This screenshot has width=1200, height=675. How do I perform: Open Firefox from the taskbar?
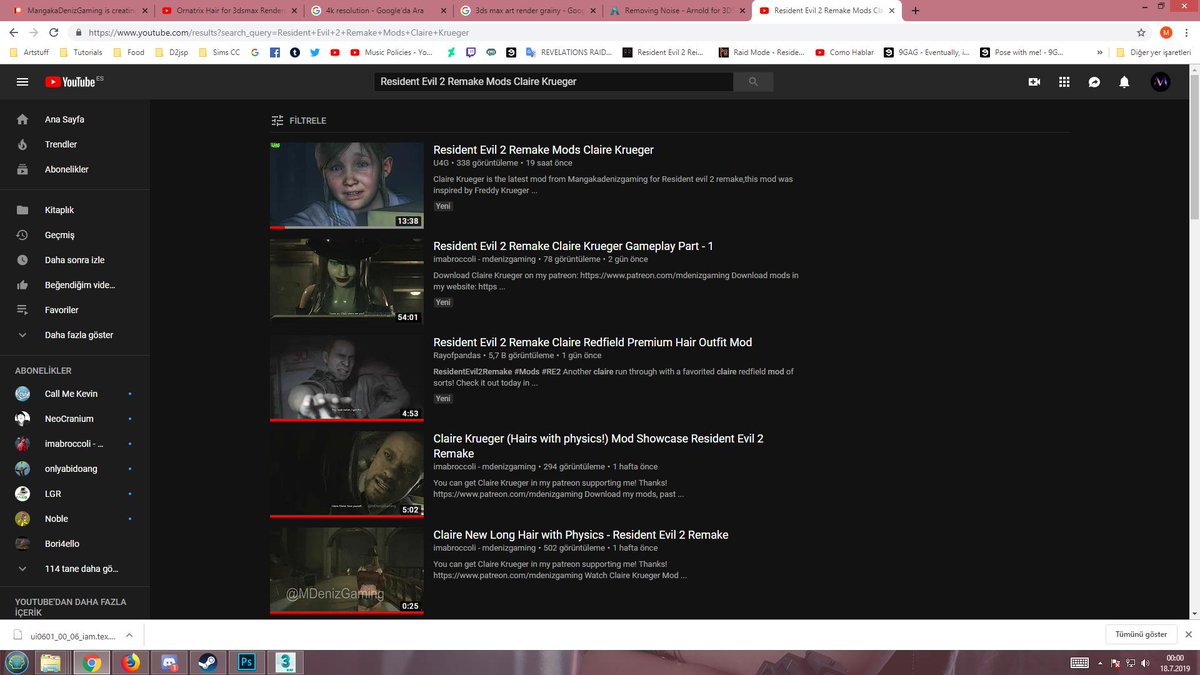click(x=129, y=662)
